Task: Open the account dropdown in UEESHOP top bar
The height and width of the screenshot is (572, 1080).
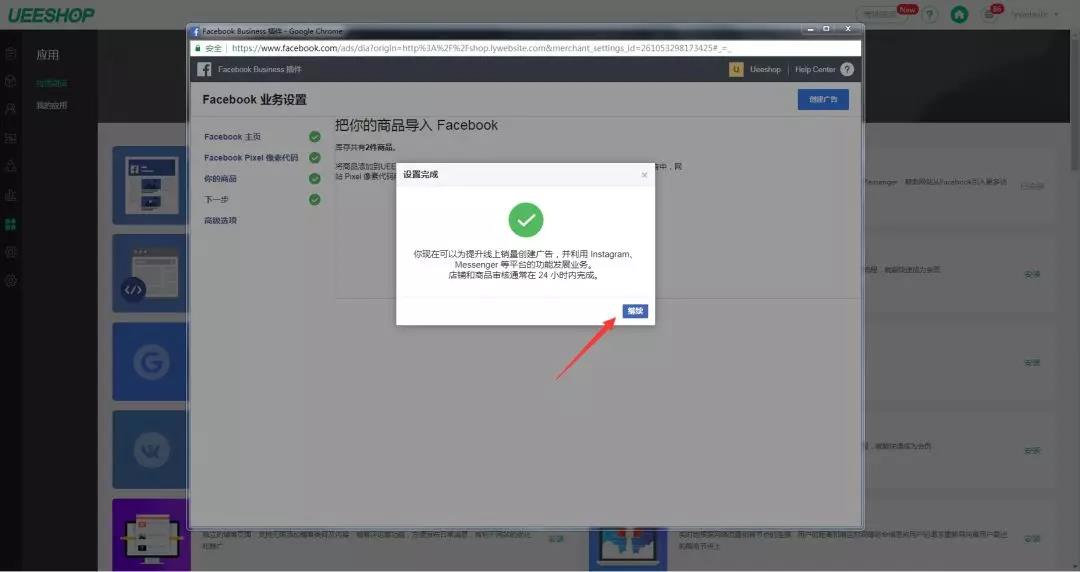Action: pos(1035,14)
